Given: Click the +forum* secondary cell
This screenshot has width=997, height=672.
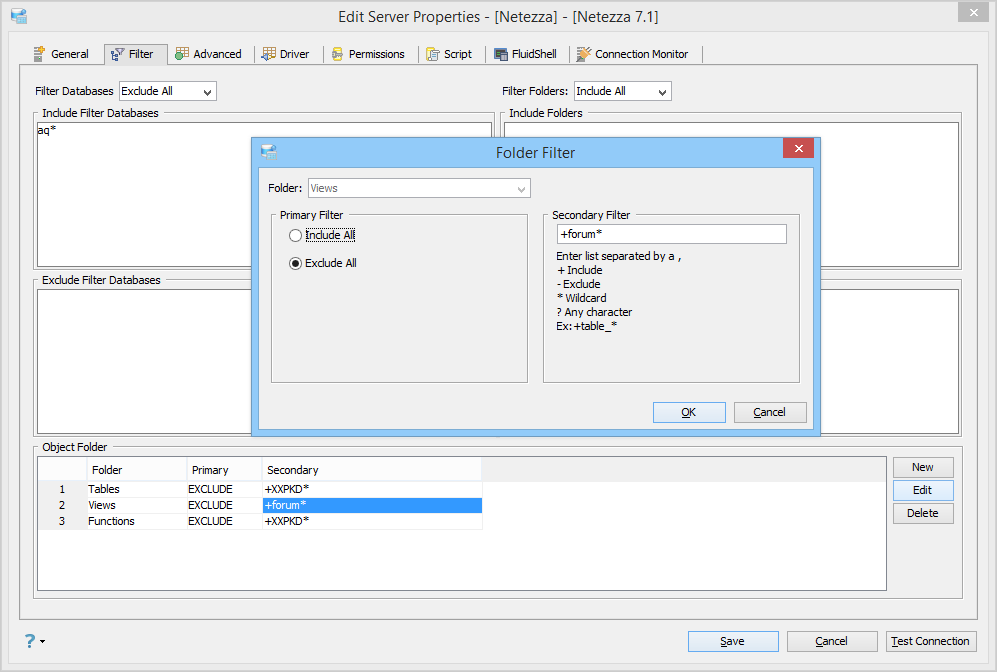Looking at the screenshot, I should 372,505.
